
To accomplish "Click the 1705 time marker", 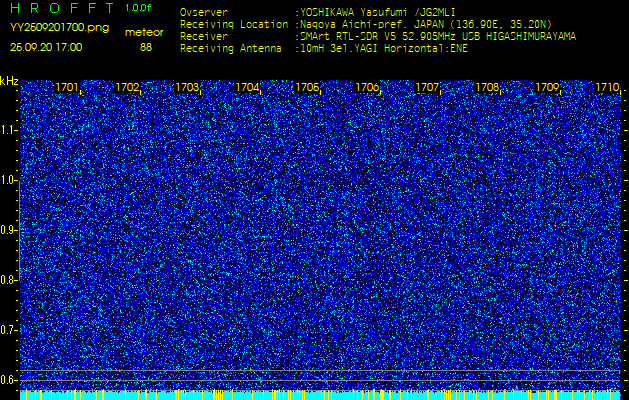I will (307, 87).
